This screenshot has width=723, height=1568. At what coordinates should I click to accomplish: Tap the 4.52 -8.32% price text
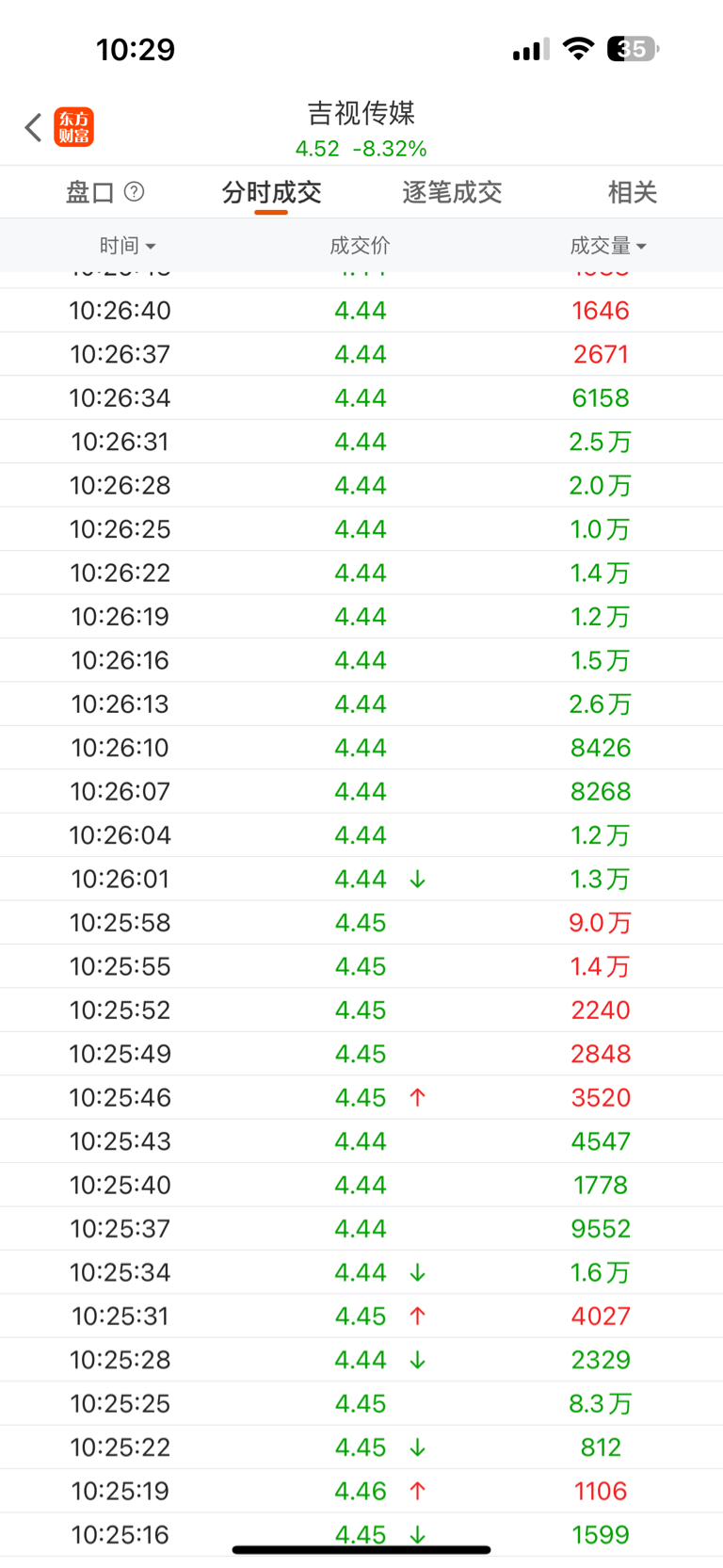click(x=361, y=149)
